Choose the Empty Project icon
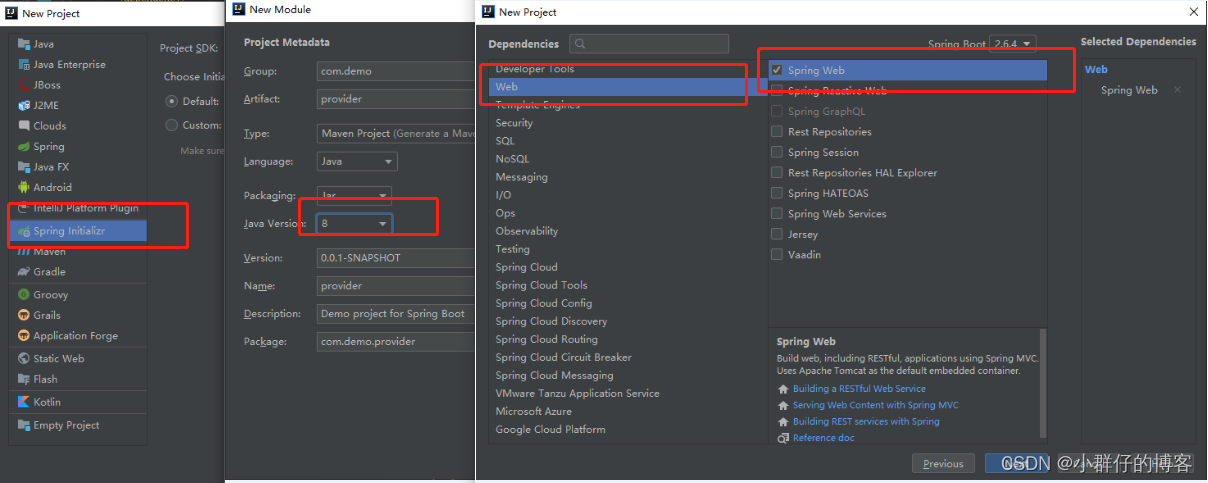Viewport: 1208px width, 483px height. click(x=24, y=425)
